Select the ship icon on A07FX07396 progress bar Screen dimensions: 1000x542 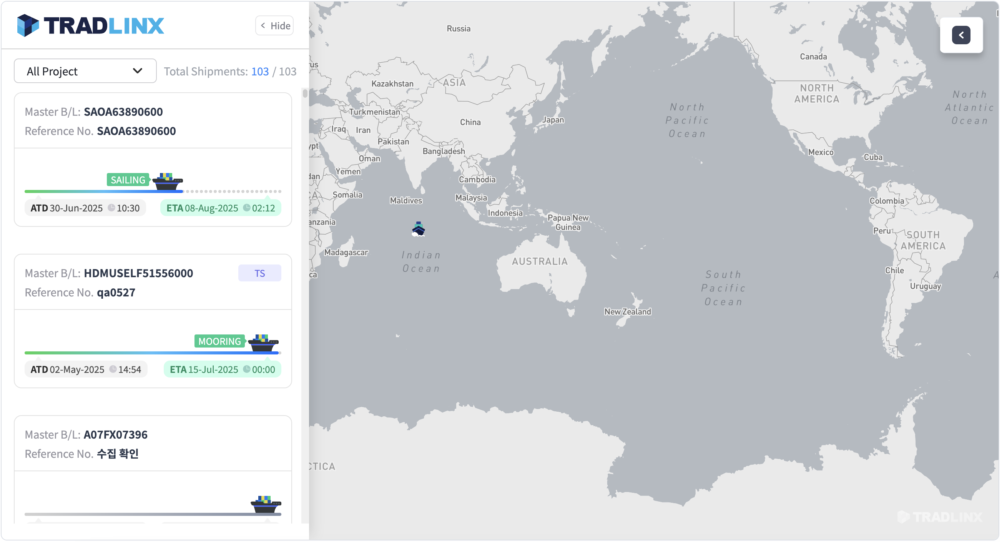pyautogui.click(x=266, y=504)
